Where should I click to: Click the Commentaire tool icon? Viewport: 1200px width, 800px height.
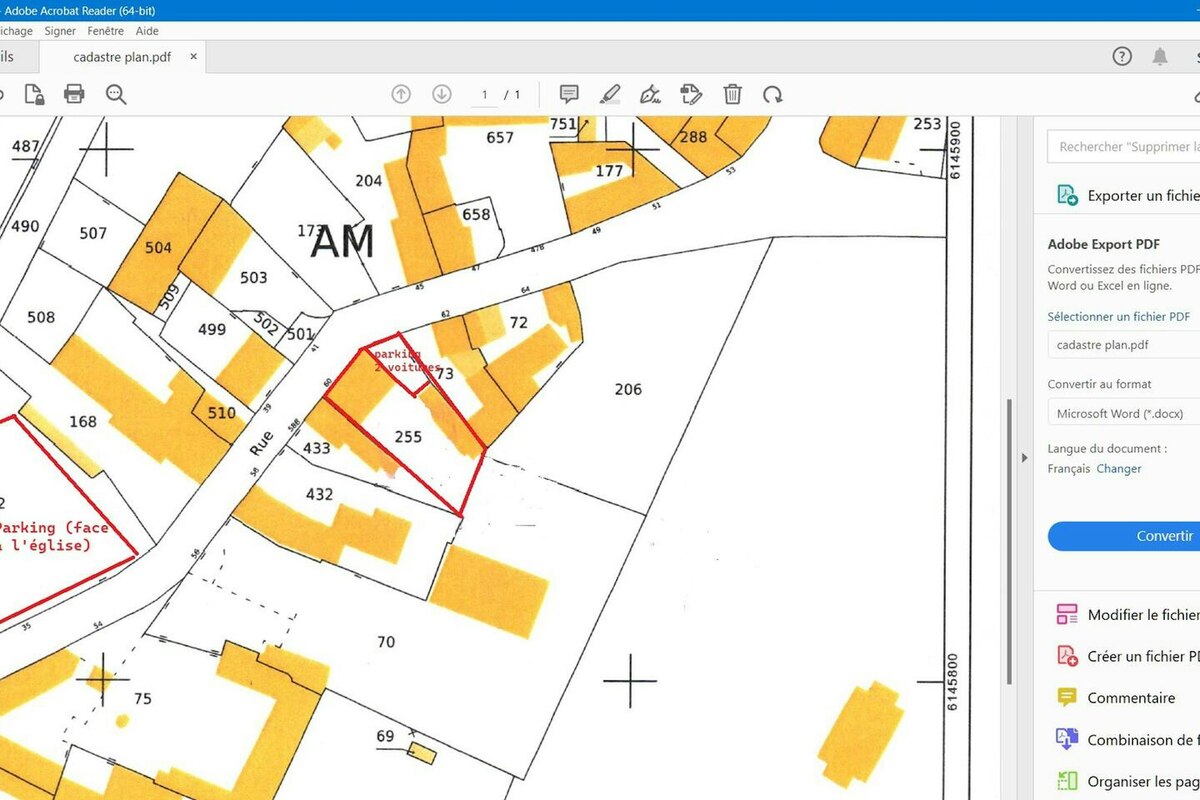click(x=1067, y=697)
